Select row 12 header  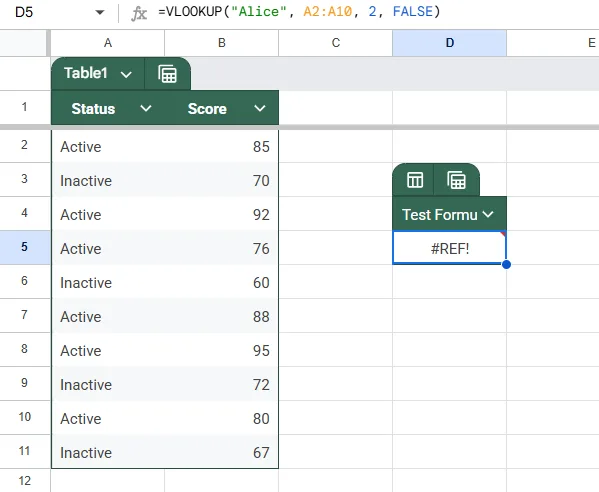point(24,481)
